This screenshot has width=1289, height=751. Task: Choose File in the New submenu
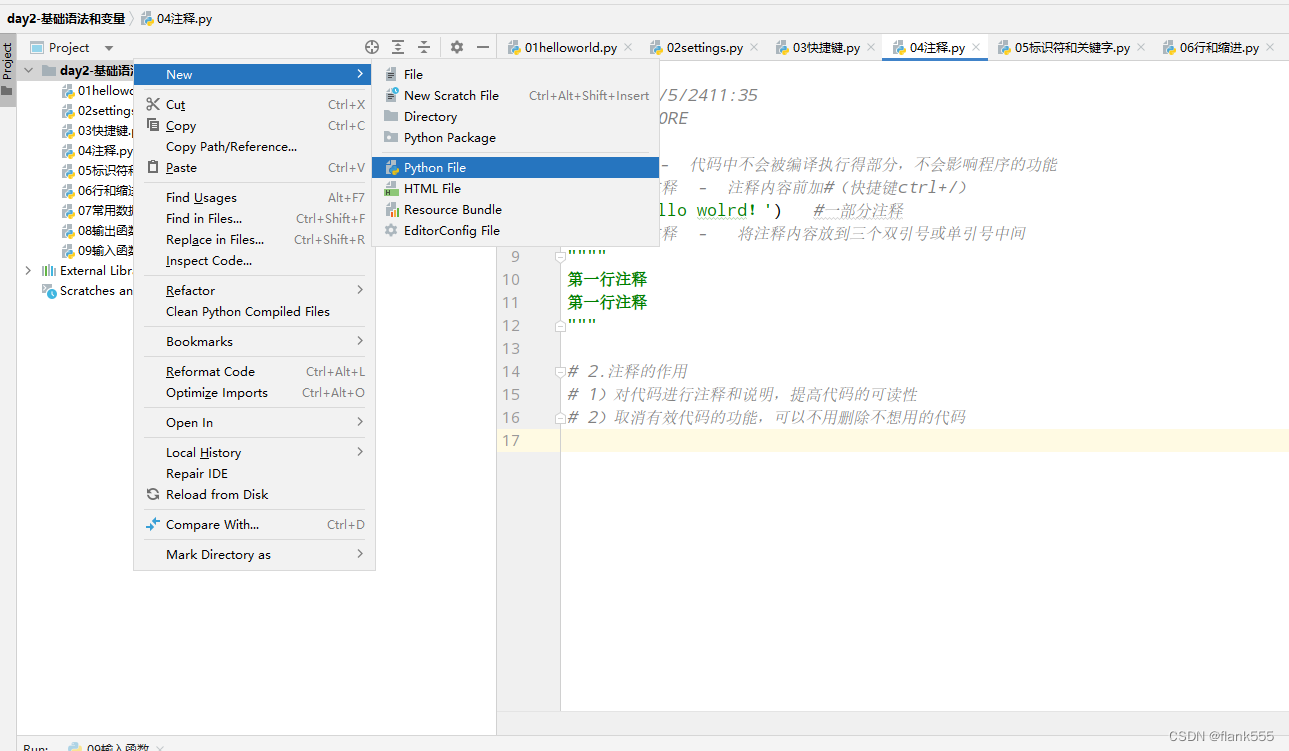point(515,74)
